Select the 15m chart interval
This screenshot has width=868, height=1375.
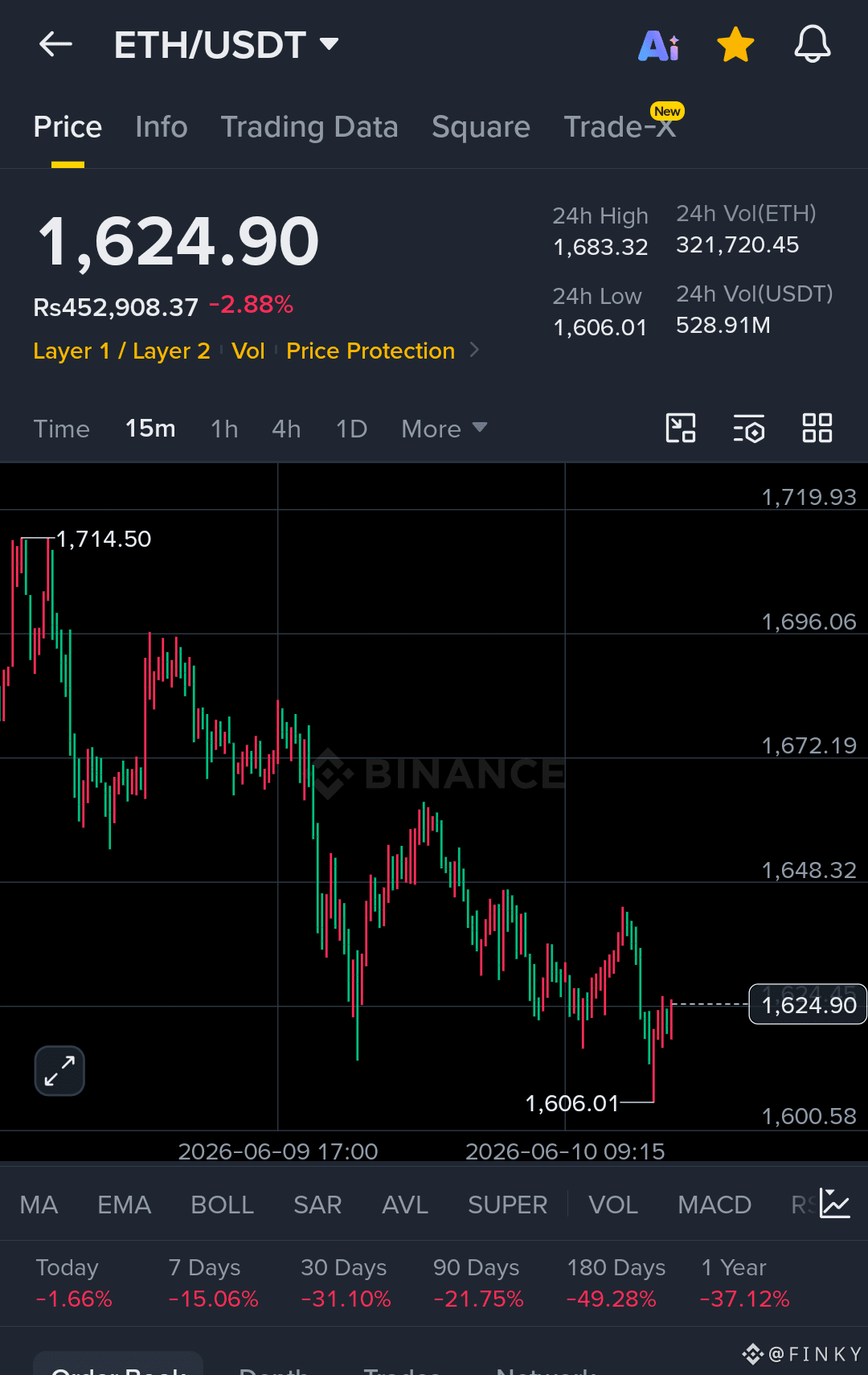tap(150, 429)
